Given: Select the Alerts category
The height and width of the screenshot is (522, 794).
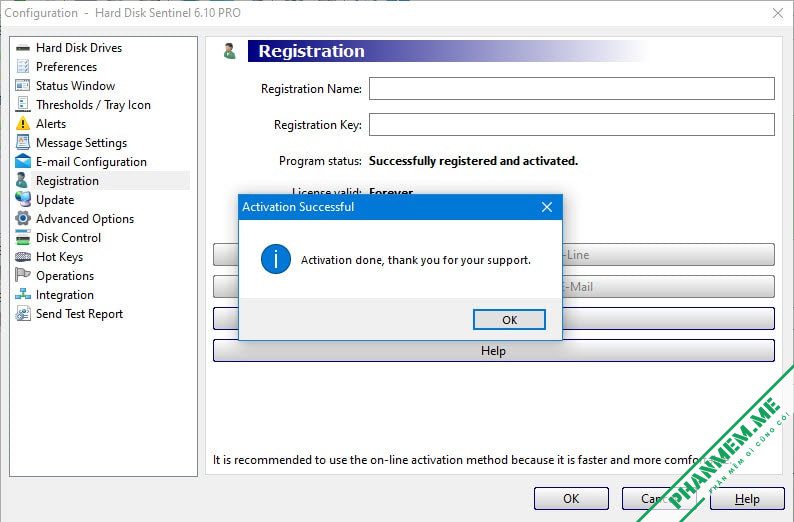Looking at the screenshot, I should click(51, 124).
